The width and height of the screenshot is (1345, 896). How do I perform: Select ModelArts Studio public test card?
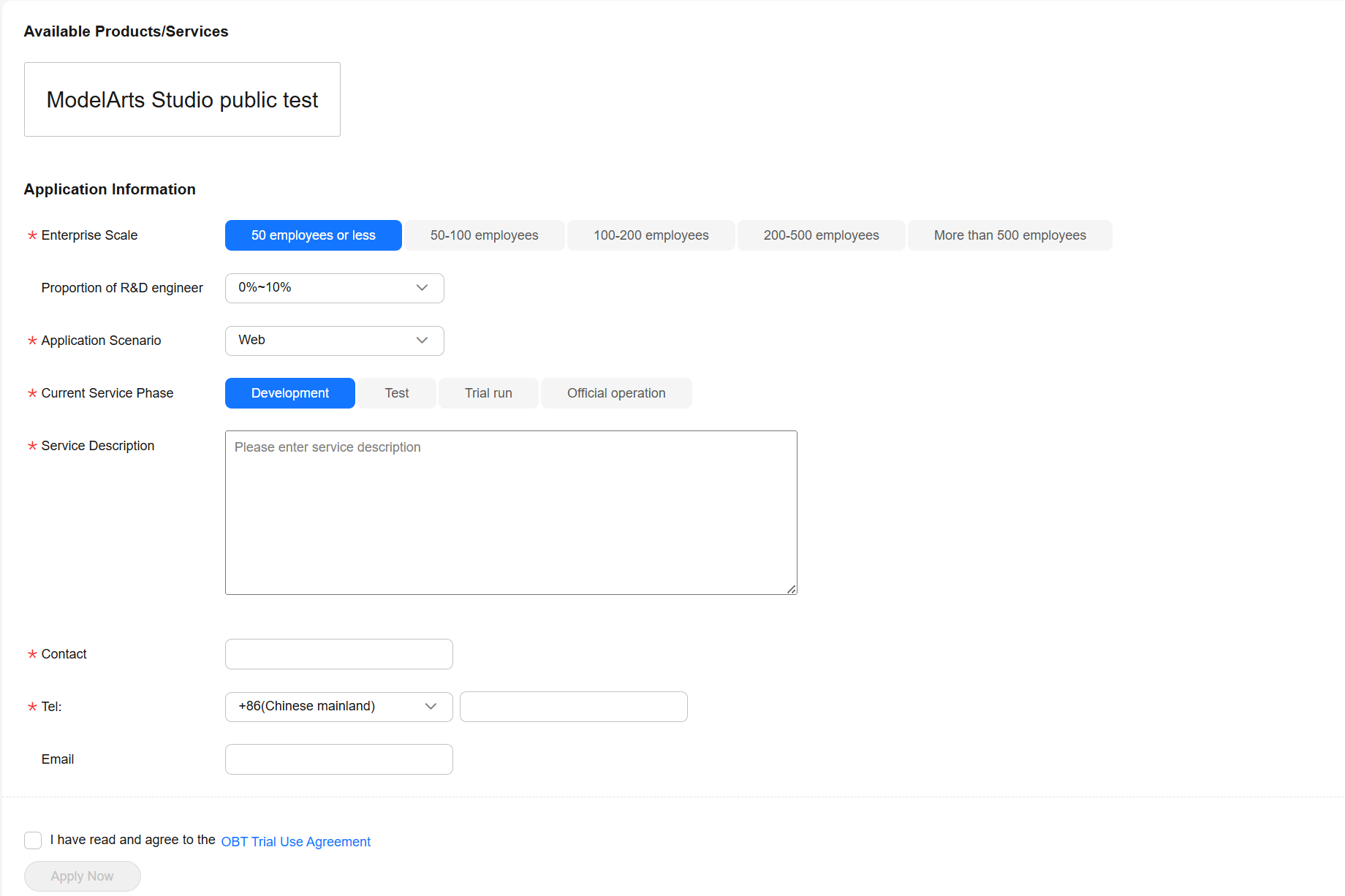(x=182, y=99)
